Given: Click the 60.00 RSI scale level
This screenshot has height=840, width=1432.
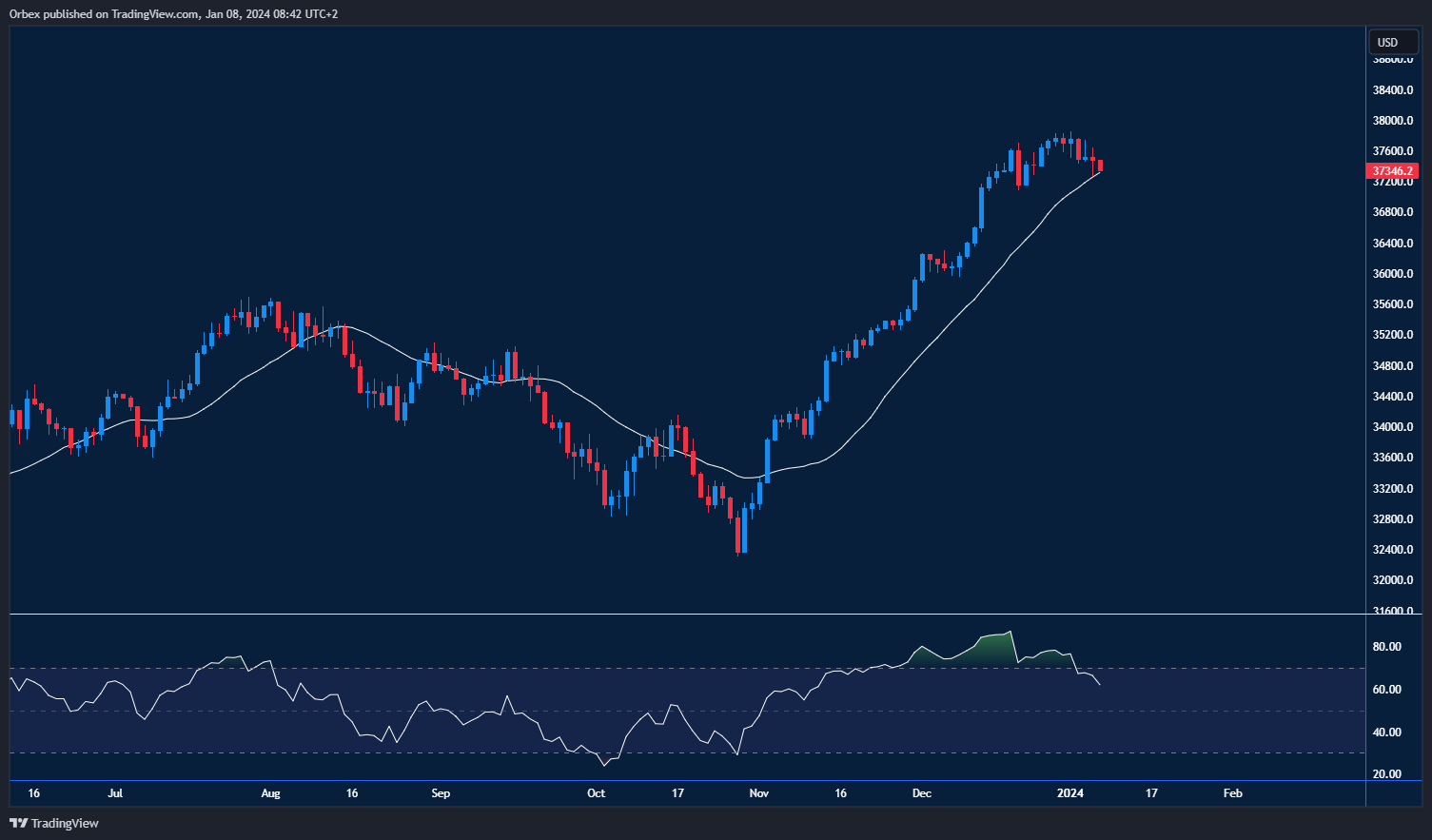Looking at the screenshot, I should [1387, 690].
